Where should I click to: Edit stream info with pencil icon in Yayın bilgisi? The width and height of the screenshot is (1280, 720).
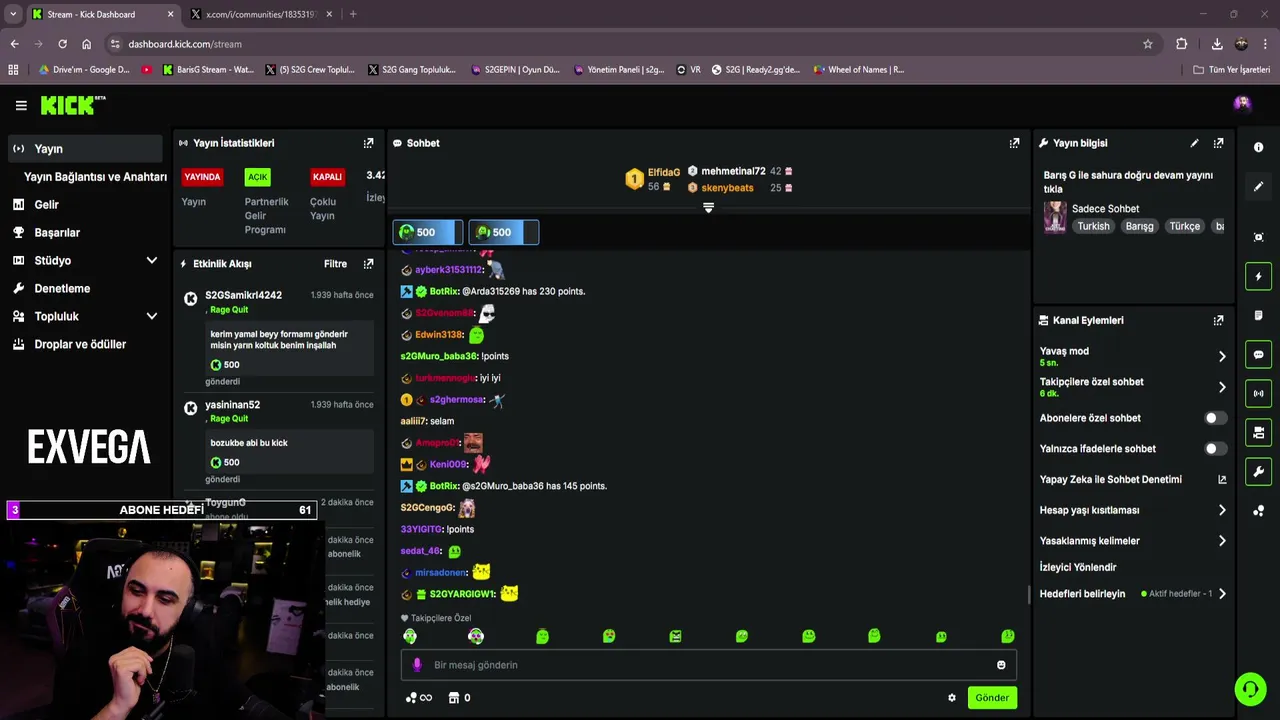tap(1194, 143)
